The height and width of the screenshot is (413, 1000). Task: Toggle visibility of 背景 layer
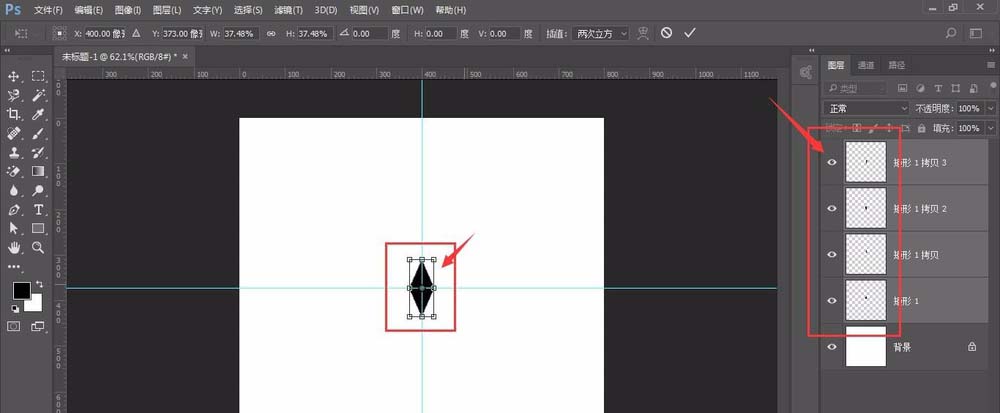point(831,347)
